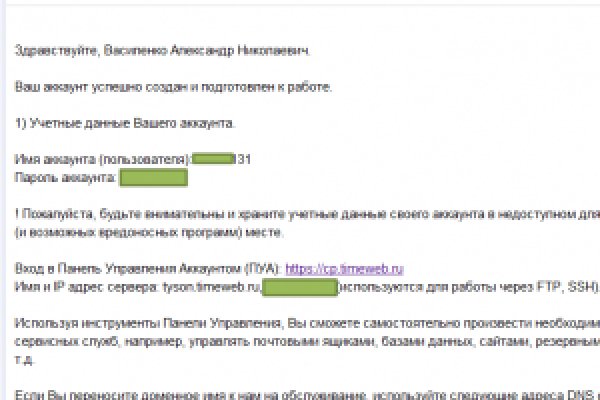The image size is (600, 400).
Task: Click the heading '1) Учетные данные Вашего аккаунта'
Action: click(125, 123)
